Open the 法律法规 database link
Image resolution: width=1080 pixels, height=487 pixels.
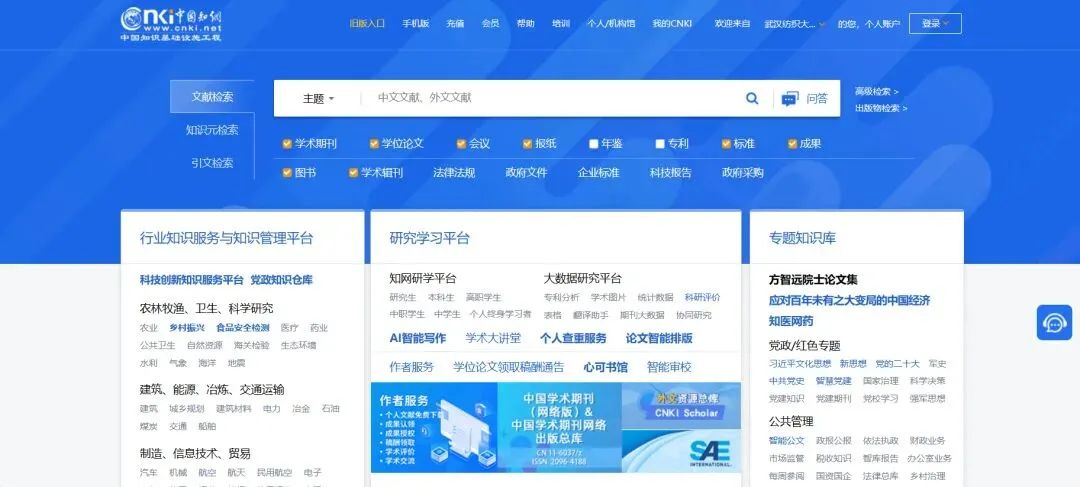[x=454, y=173]
